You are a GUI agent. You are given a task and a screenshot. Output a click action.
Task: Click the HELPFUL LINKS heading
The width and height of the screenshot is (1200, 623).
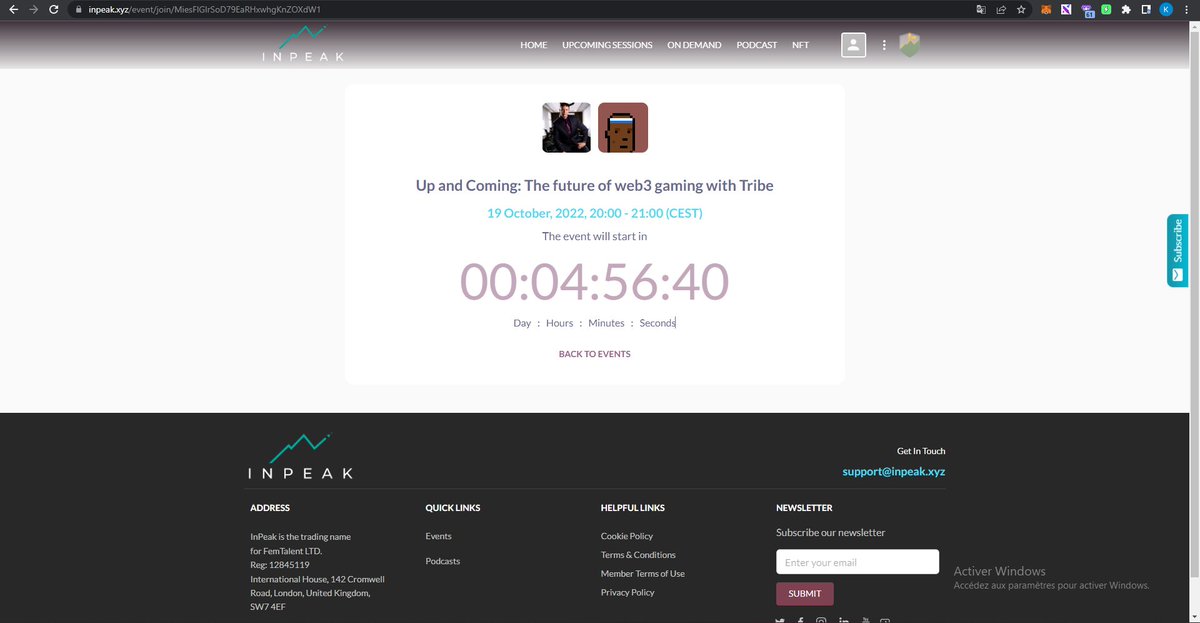click(x=633, y=508)
